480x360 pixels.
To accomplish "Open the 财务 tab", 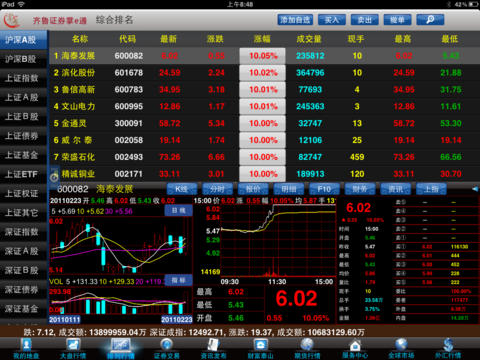I will click(360, 189).
